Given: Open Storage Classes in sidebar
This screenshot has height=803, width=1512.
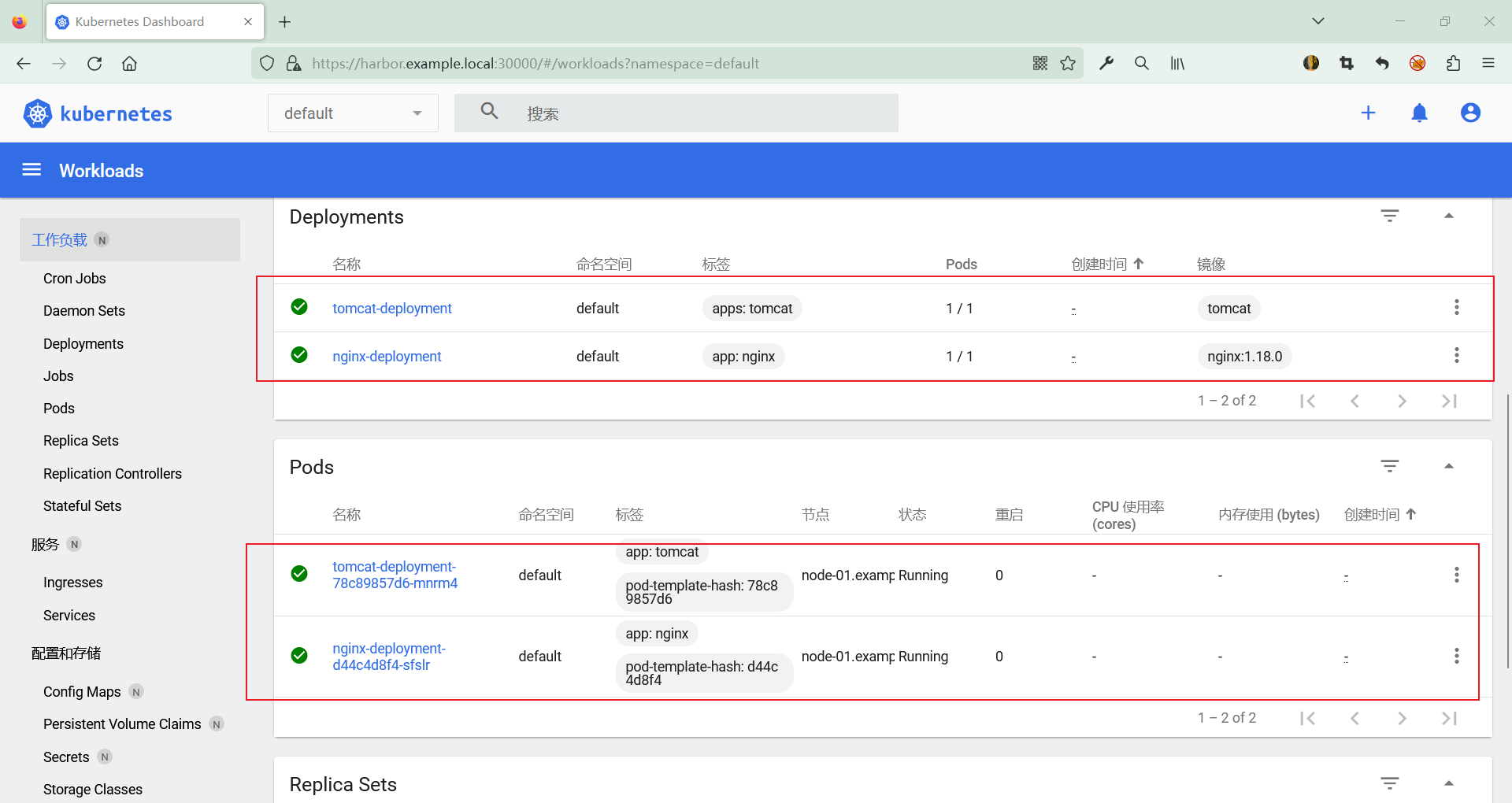Looking at the screenshot, I should tap(93, 789).
